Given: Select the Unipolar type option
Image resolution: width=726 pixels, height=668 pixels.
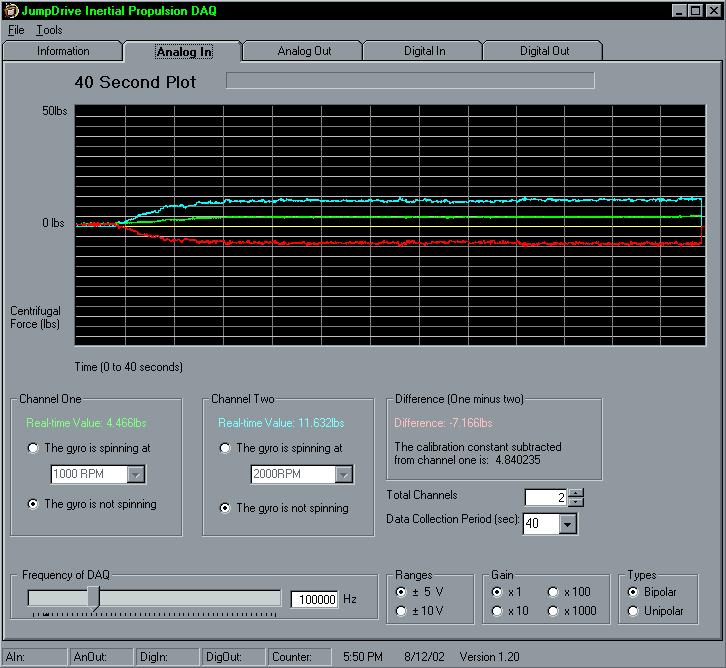Looking at the screenshot, I should click(x=634, y=611).
